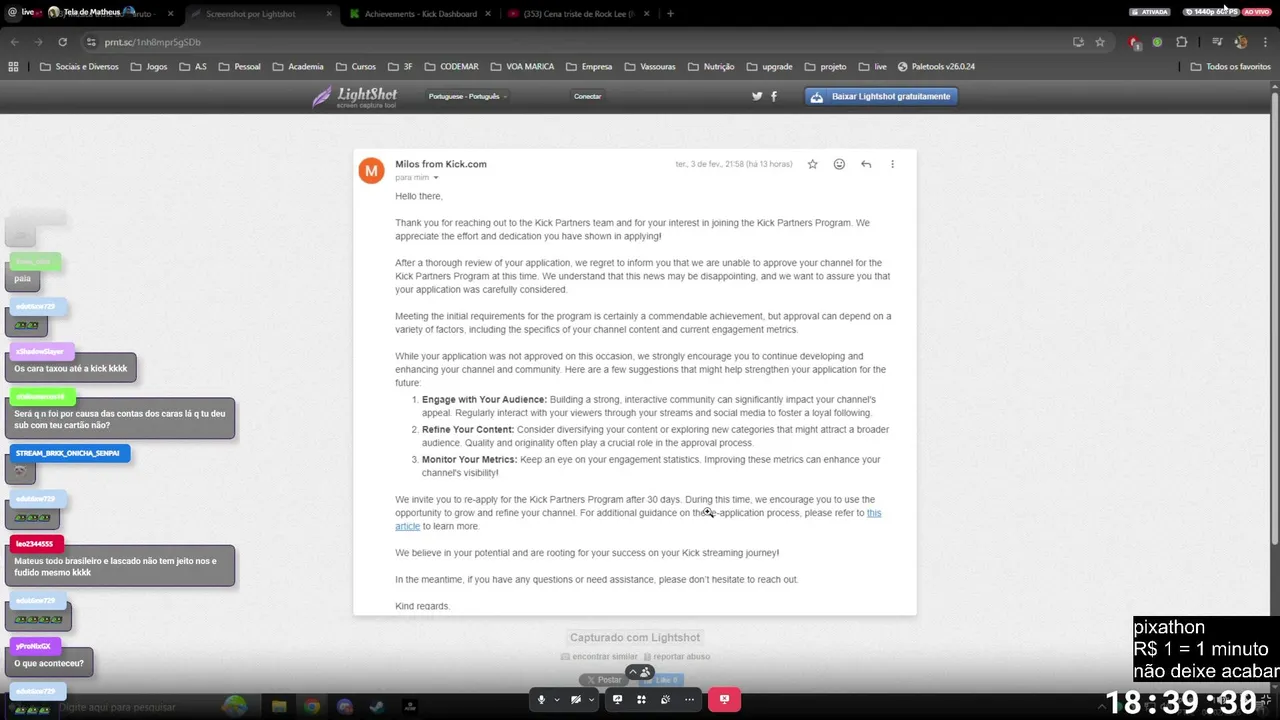Click the Facebook Like button
Viewport: 1280px width, 720px height.
tap(662, 680)
